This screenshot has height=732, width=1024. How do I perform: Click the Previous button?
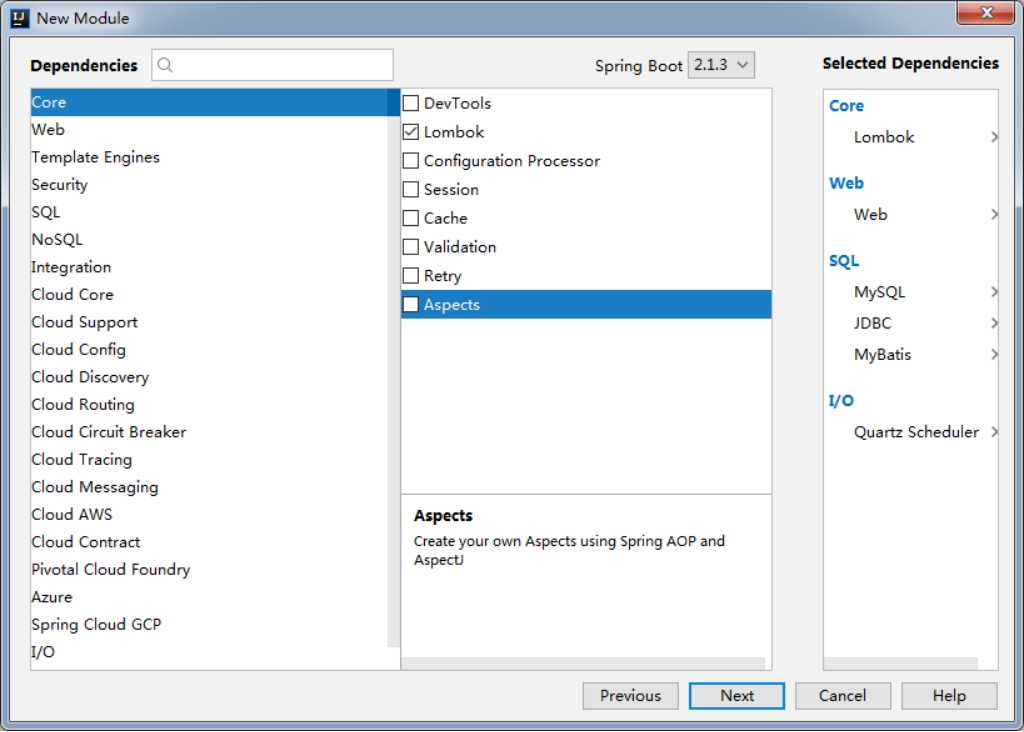630,695
